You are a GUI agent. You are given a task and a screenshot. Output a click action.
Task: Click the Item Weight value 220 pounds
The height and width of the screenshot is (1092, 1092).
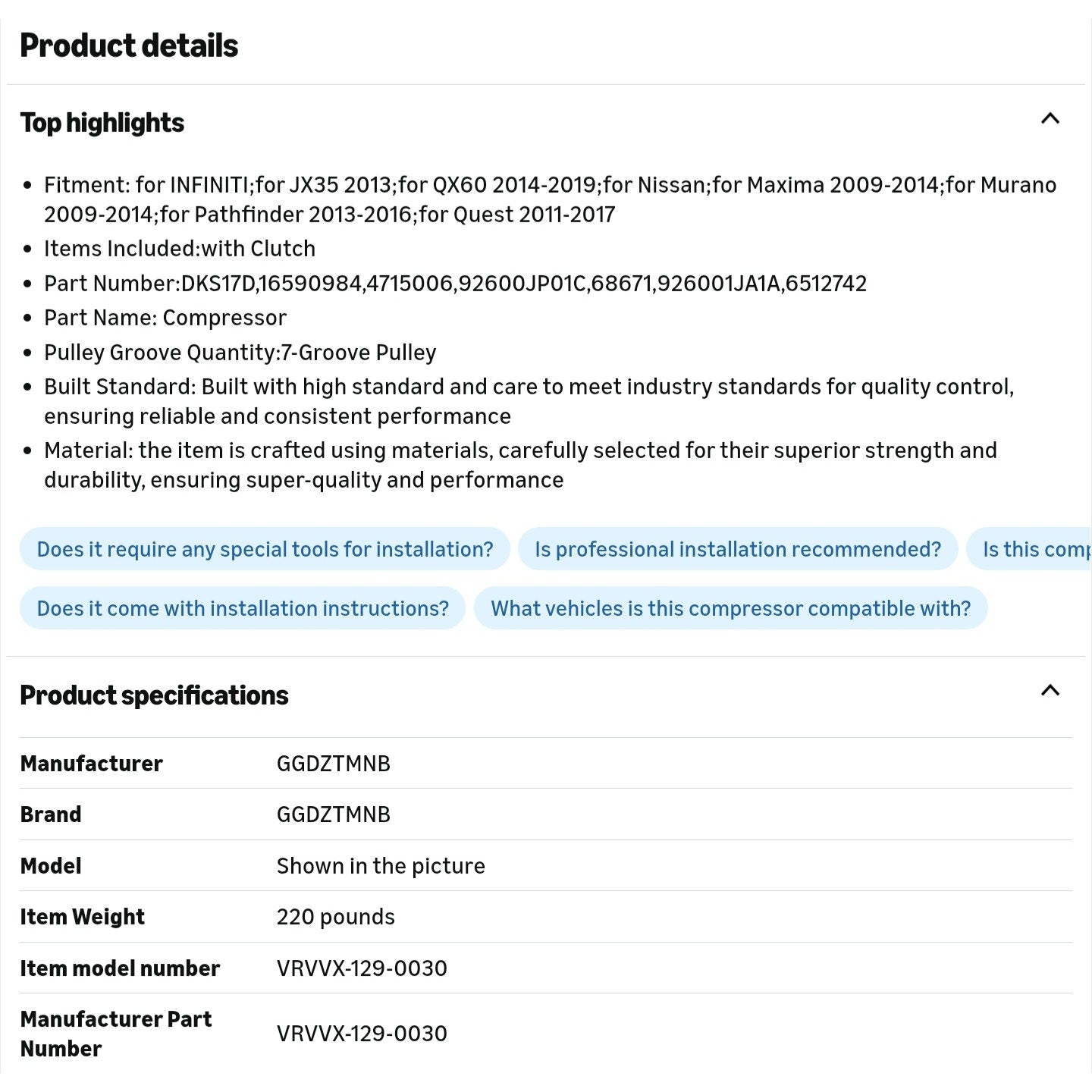[335, 917]
